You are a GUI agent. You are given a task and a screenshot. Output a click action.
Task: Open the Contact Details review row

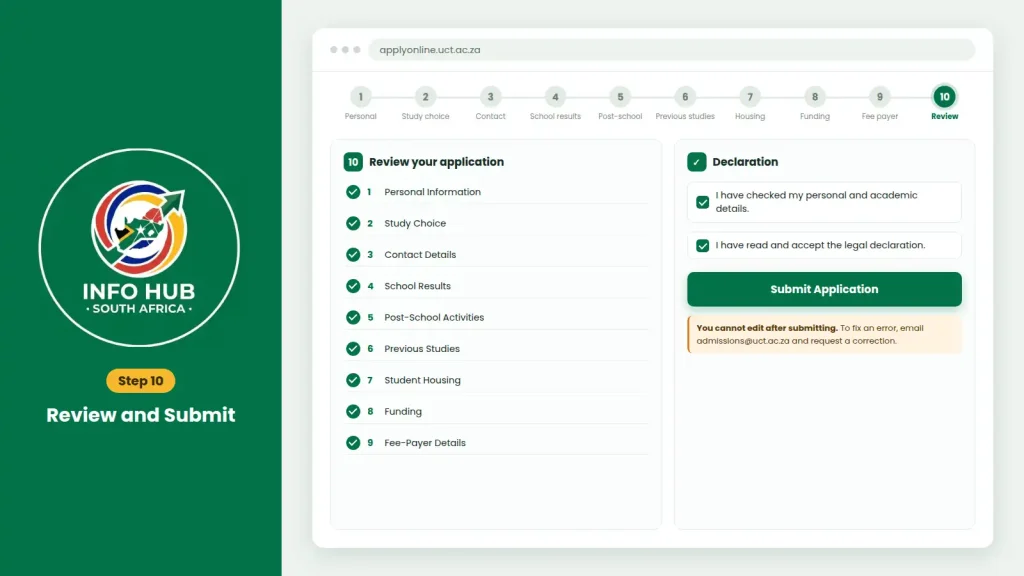click(x=496, y=255)
